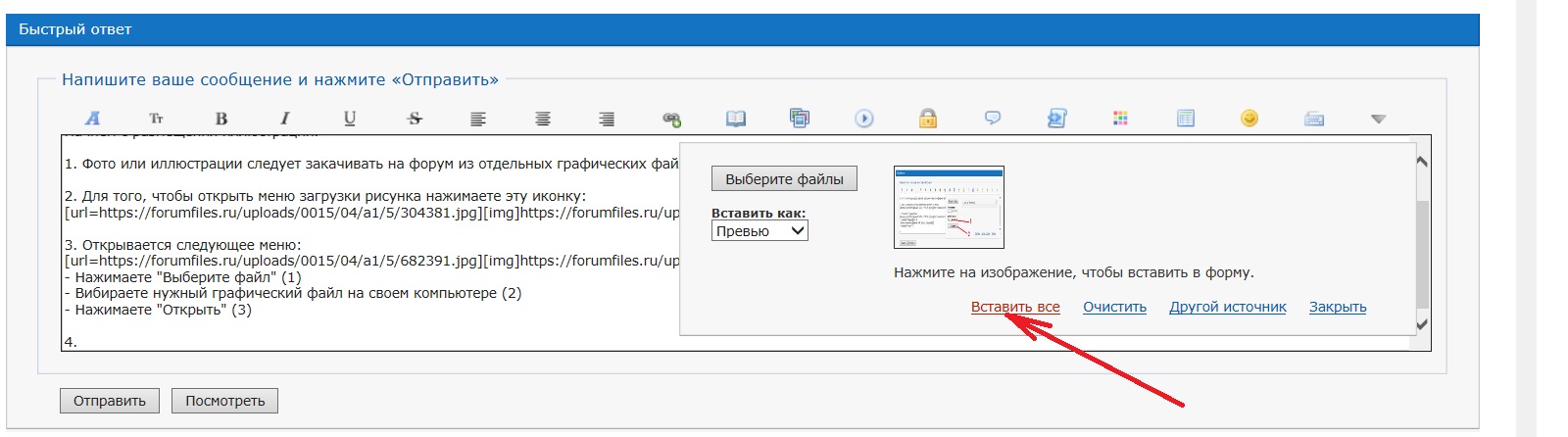The width and height of the screenshot is (1568, 437).
Task: Insert video using the play icon
Action: coord(864,119)
